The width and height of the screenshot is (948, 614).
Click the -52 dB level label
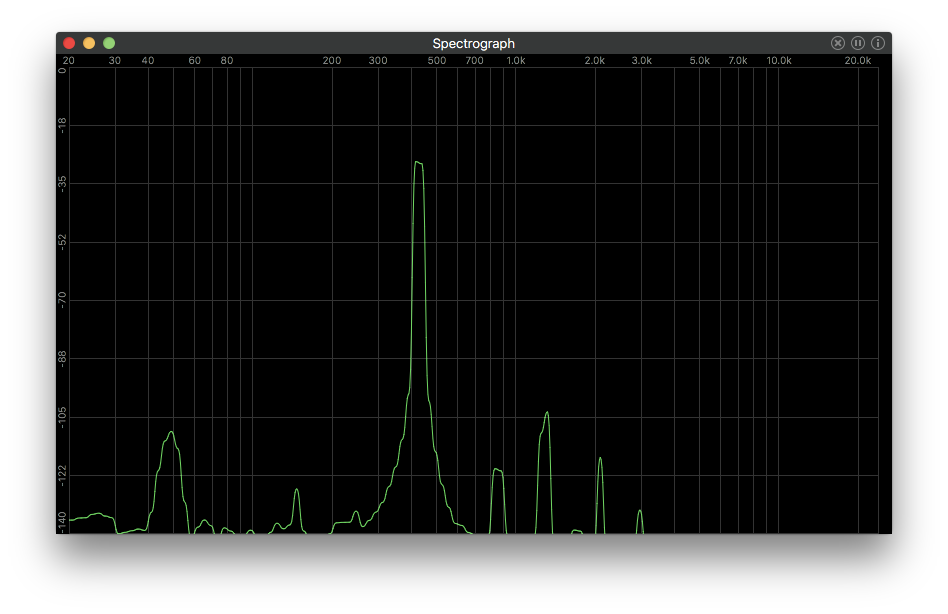pyautogui.click(x=62, y=242)
